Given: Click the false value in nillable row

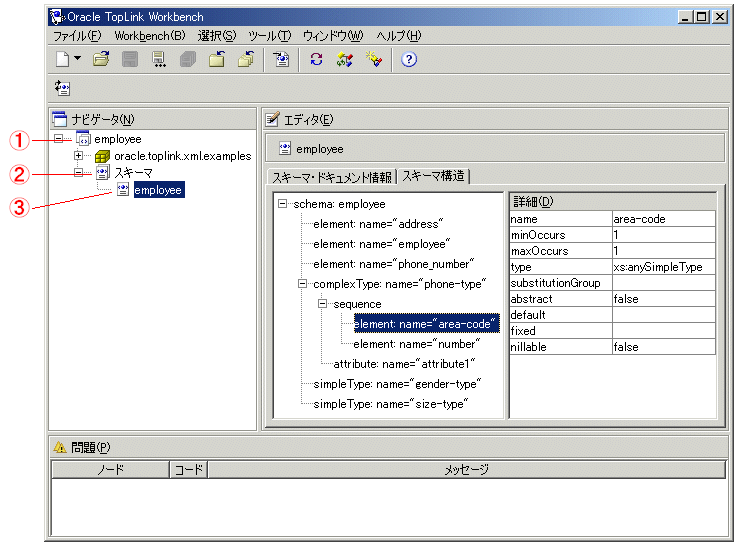Looking at the screenshot, I should 663,346.
